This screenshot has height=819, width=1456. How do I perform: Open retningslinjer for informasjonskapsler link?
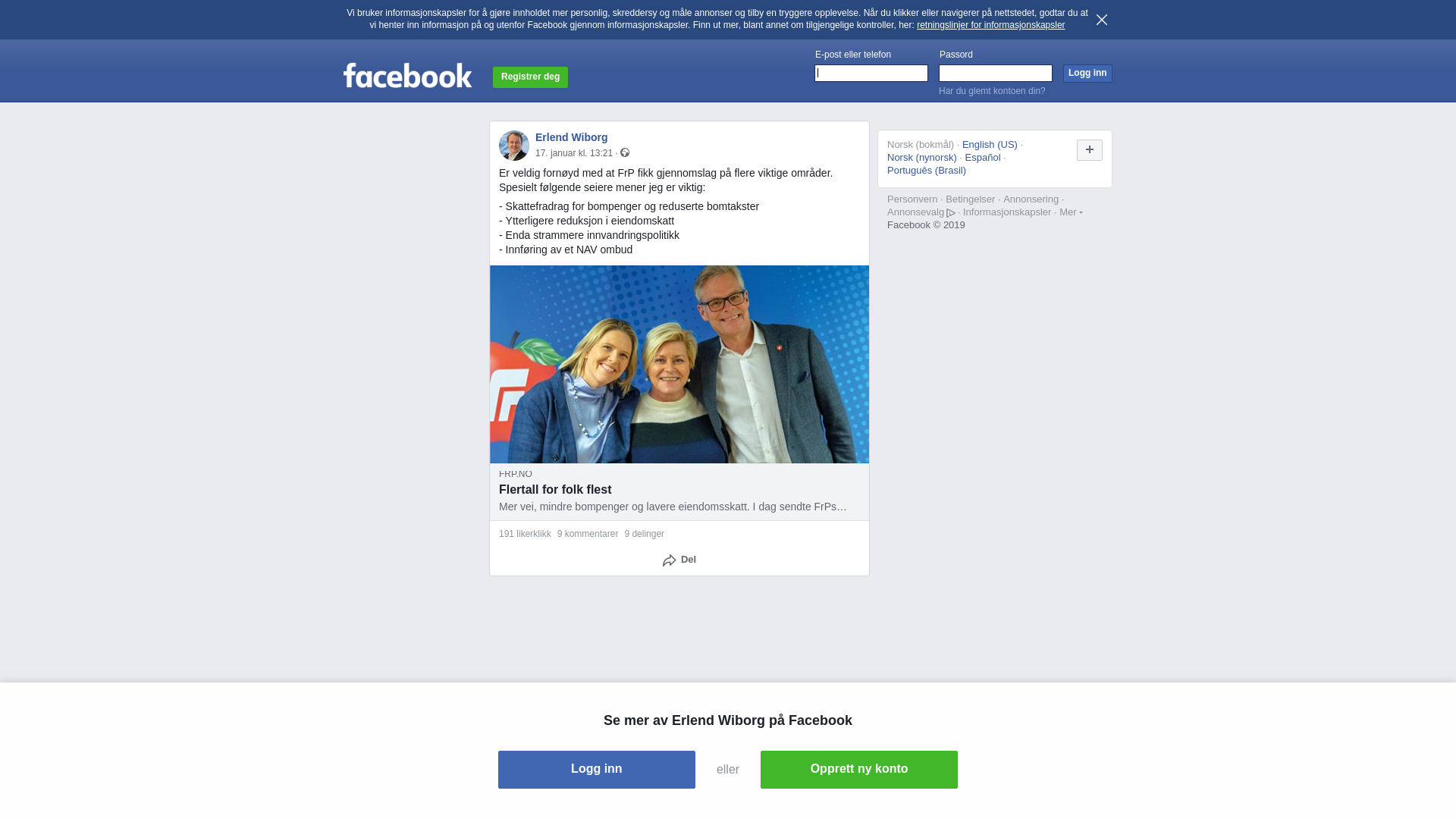990,25
